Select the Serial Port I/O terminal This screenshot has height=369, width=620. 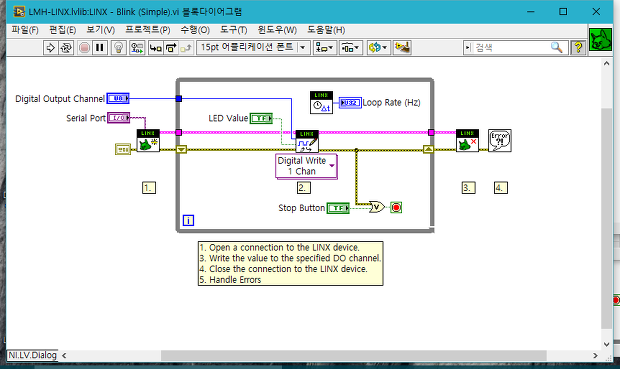click(x=119, y=118)
